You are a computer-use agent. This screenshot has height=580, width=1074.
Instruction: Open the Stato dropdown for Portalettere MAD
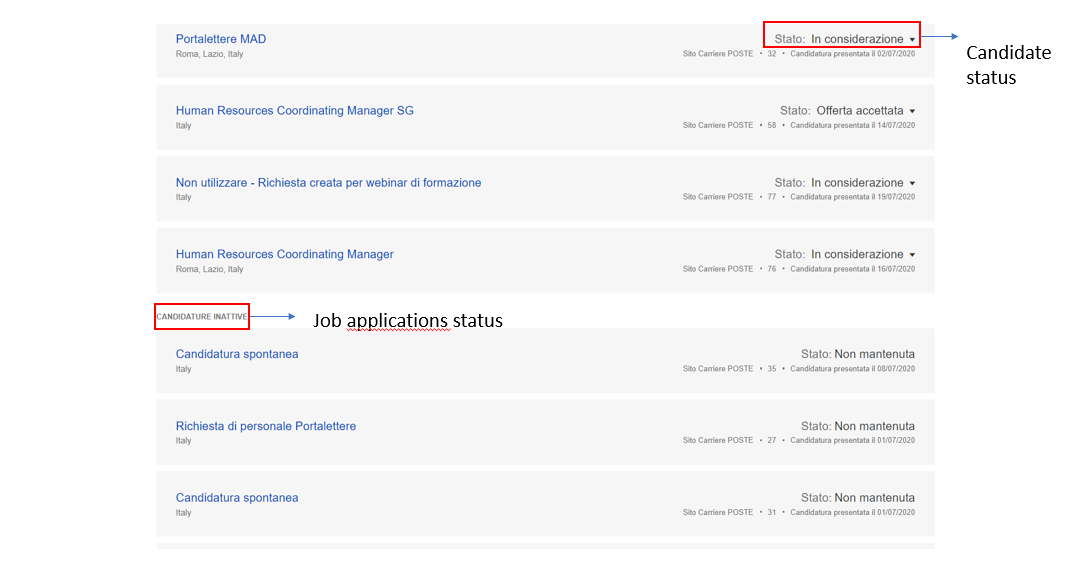(x=913, y=38)
